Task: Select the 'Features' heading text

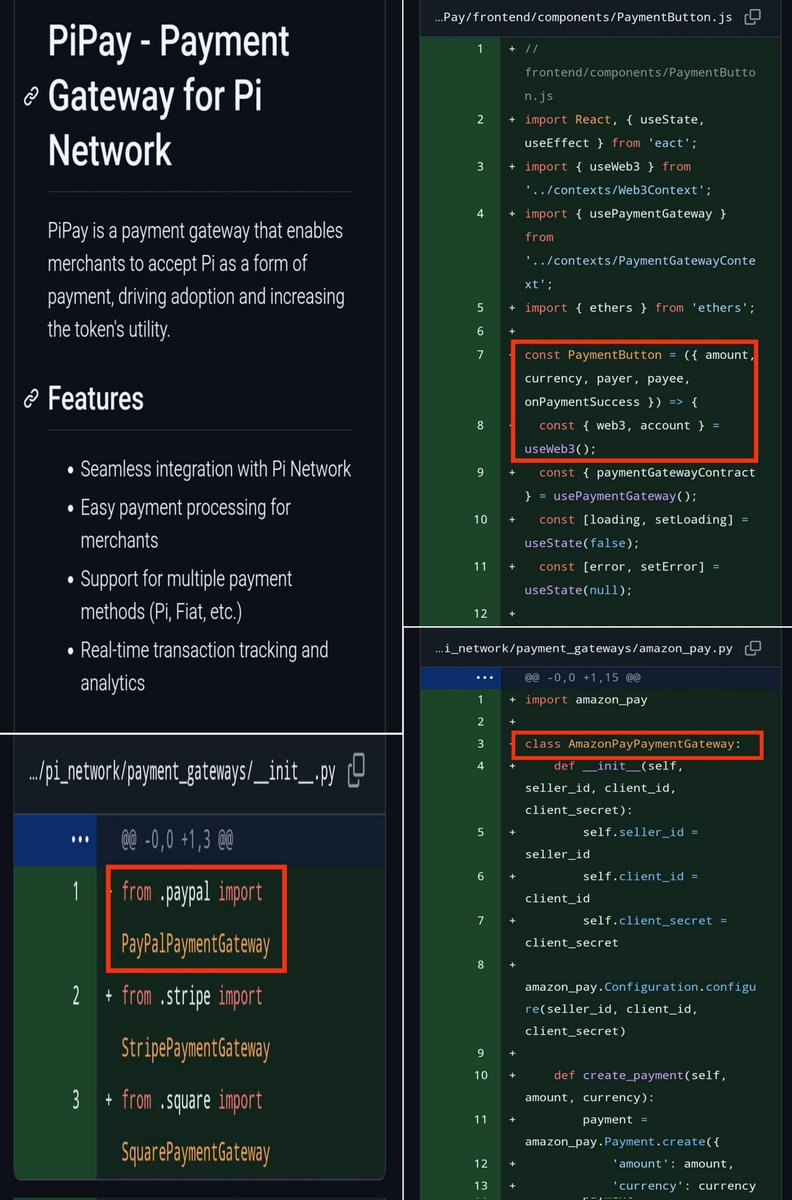Action: 96,399
